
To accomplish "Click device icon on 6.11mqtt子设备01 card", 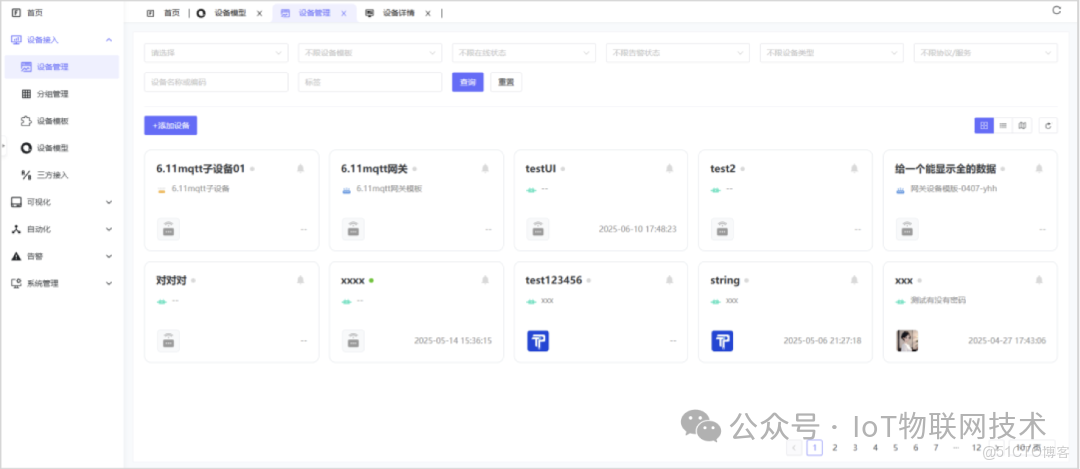I will tap(169, 229).
